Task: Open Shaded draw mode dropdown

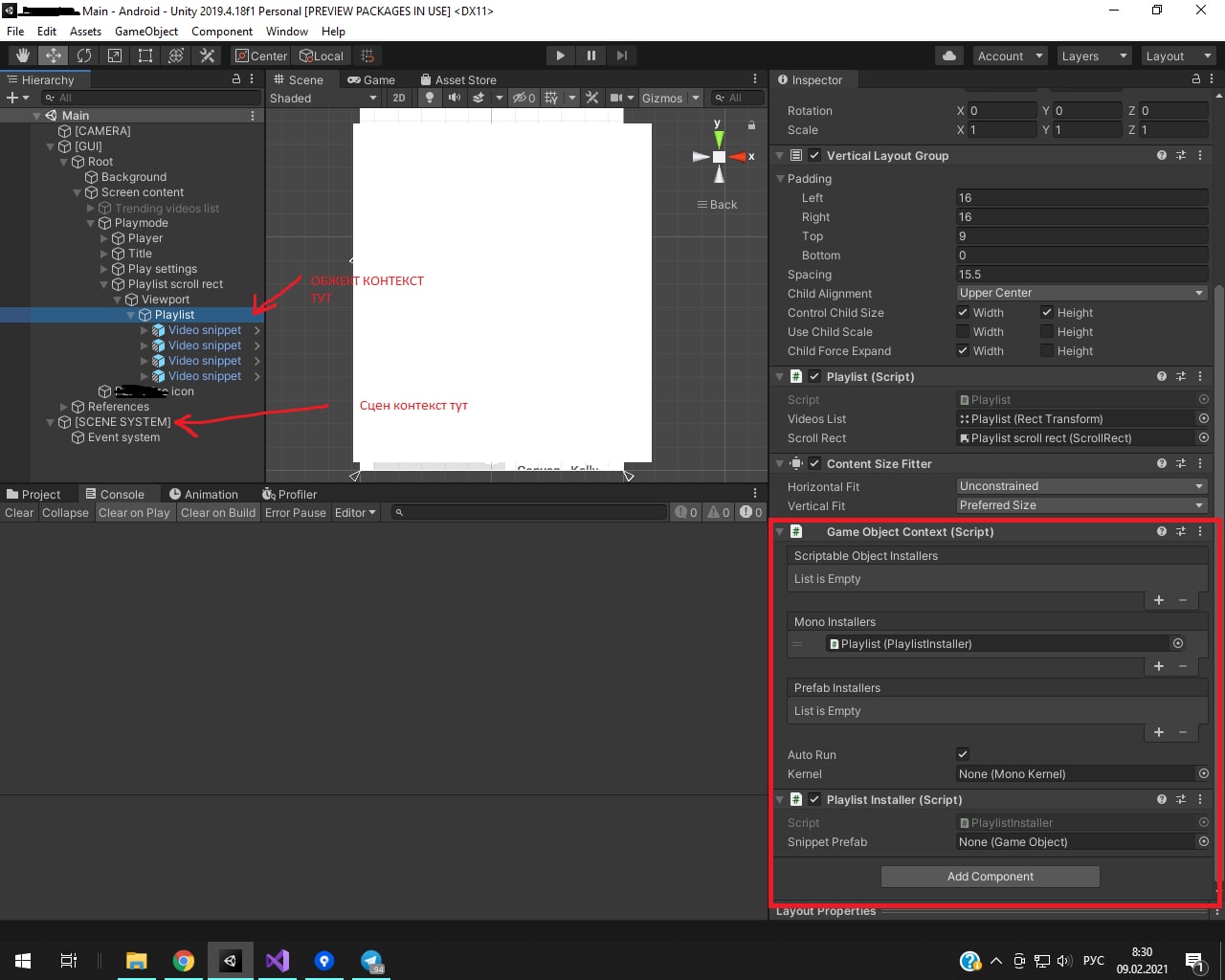Action: tap(323, 98)
